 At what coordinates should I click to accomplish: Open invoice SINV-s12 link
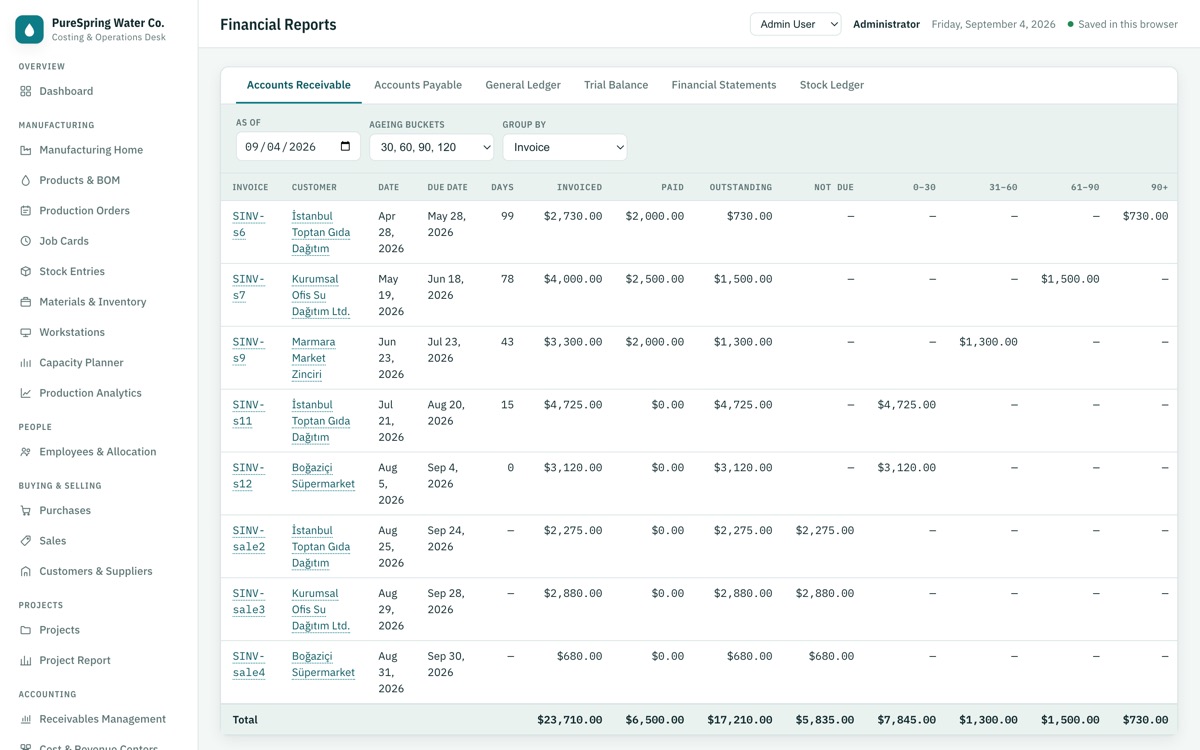[x=249, y=476]
